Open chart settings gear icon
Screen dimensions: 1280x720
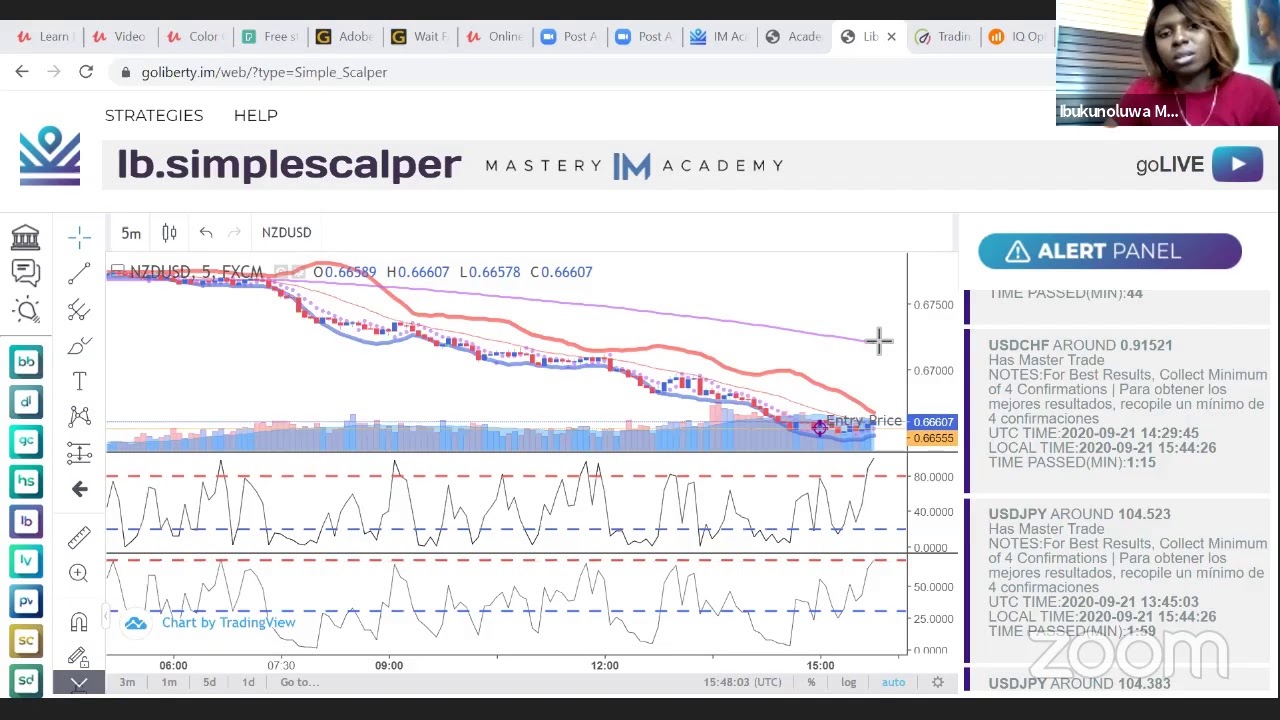tap(938, 682)
